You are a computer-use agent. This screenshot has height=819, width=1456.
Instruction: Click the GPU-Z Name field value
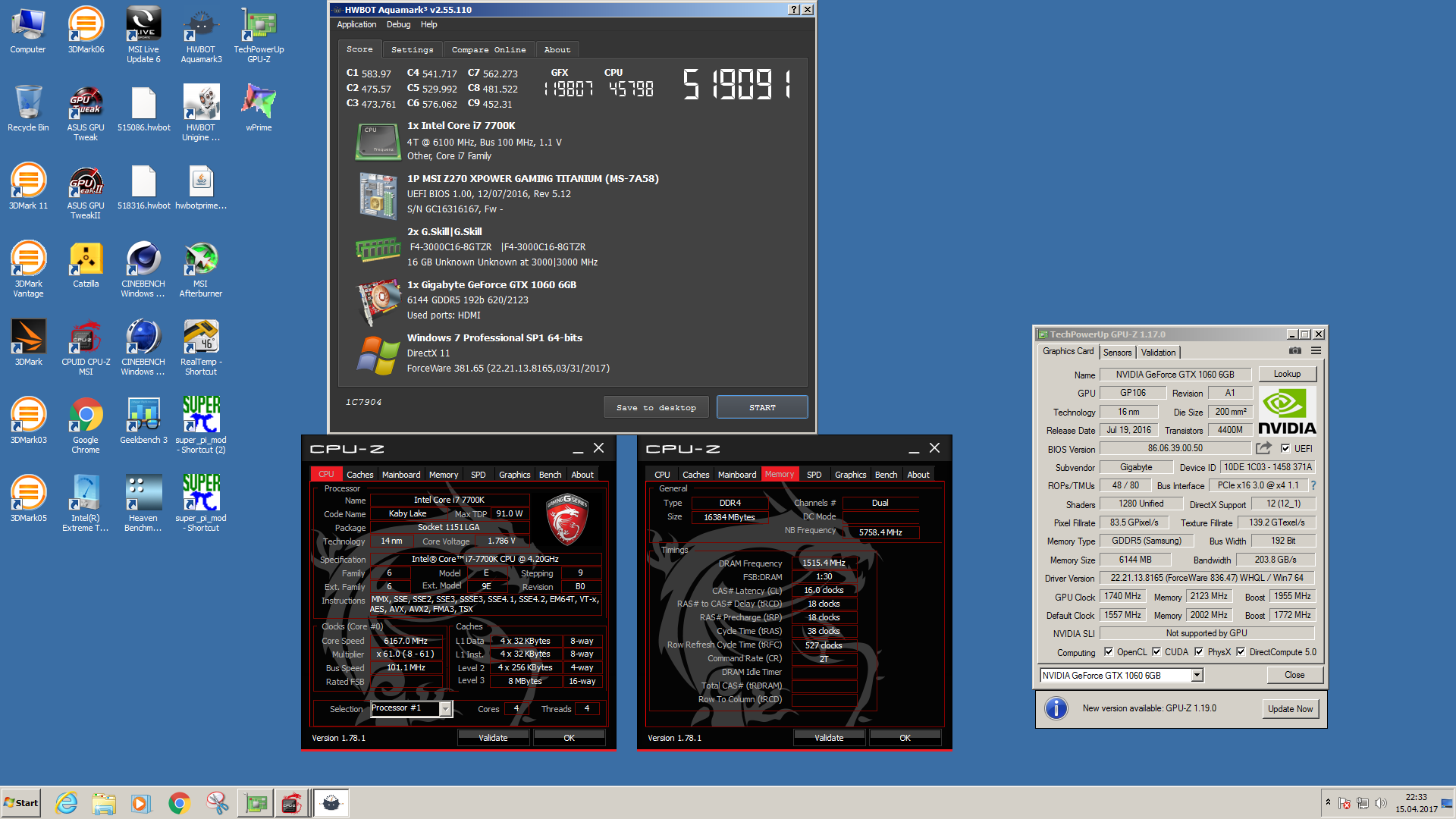1175,375
